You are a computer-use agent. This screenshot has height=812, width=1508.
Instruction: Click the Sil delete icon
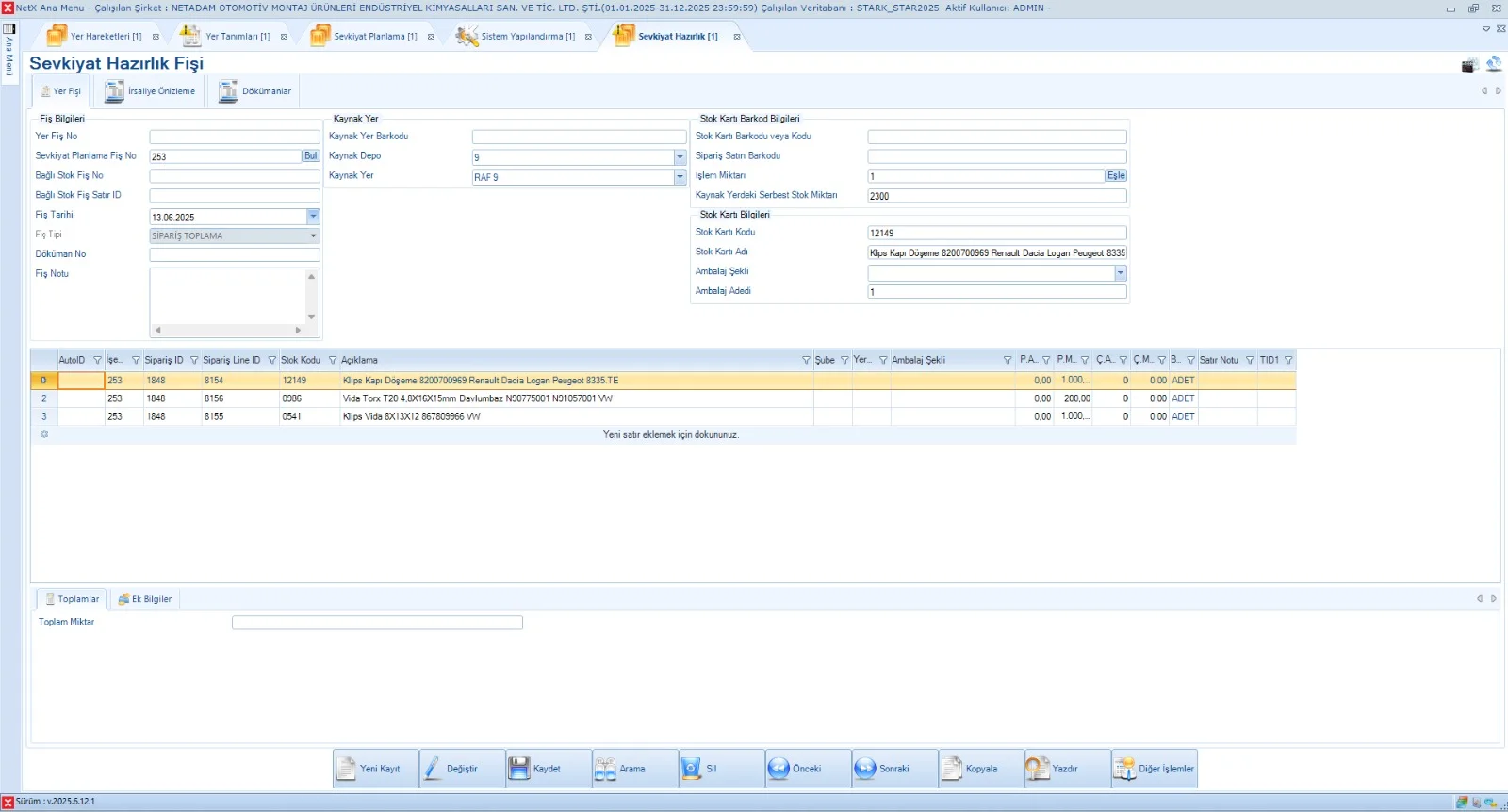coord(691,769)
